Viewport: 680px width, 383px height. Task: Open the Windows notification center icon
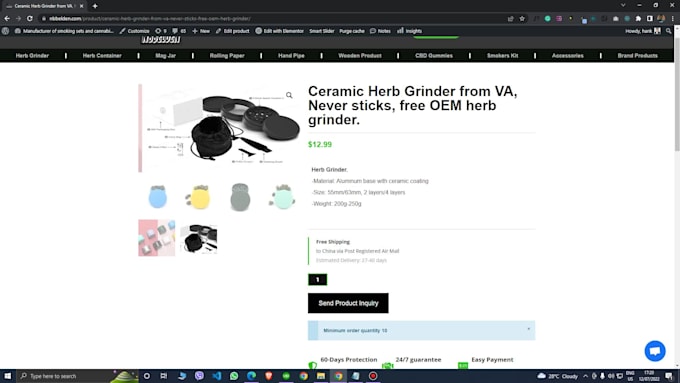(670, 376)
